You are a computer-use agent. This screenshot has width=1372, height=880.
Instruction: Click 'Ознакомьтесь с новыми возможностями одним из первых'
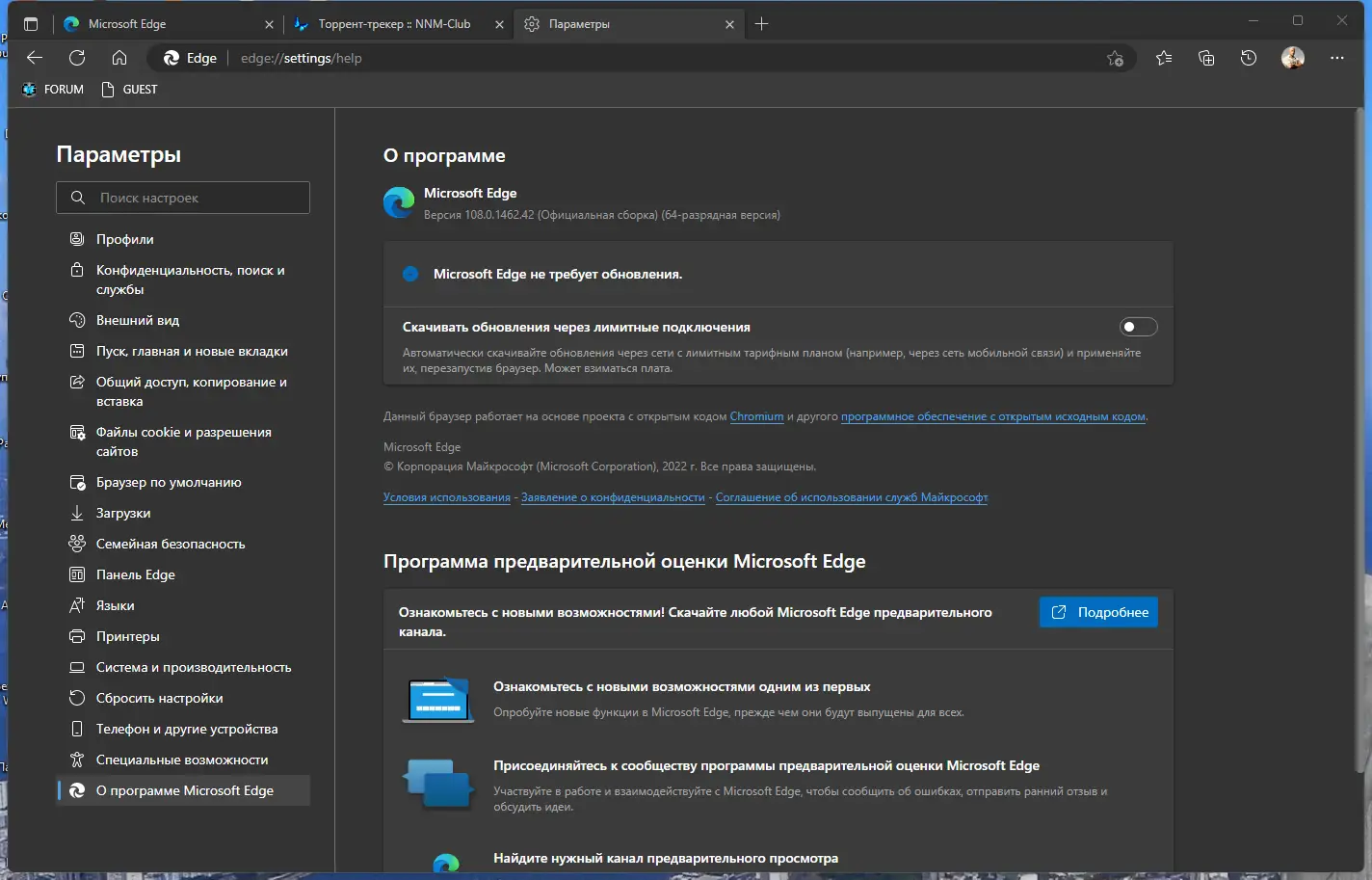tap(682, 686)
